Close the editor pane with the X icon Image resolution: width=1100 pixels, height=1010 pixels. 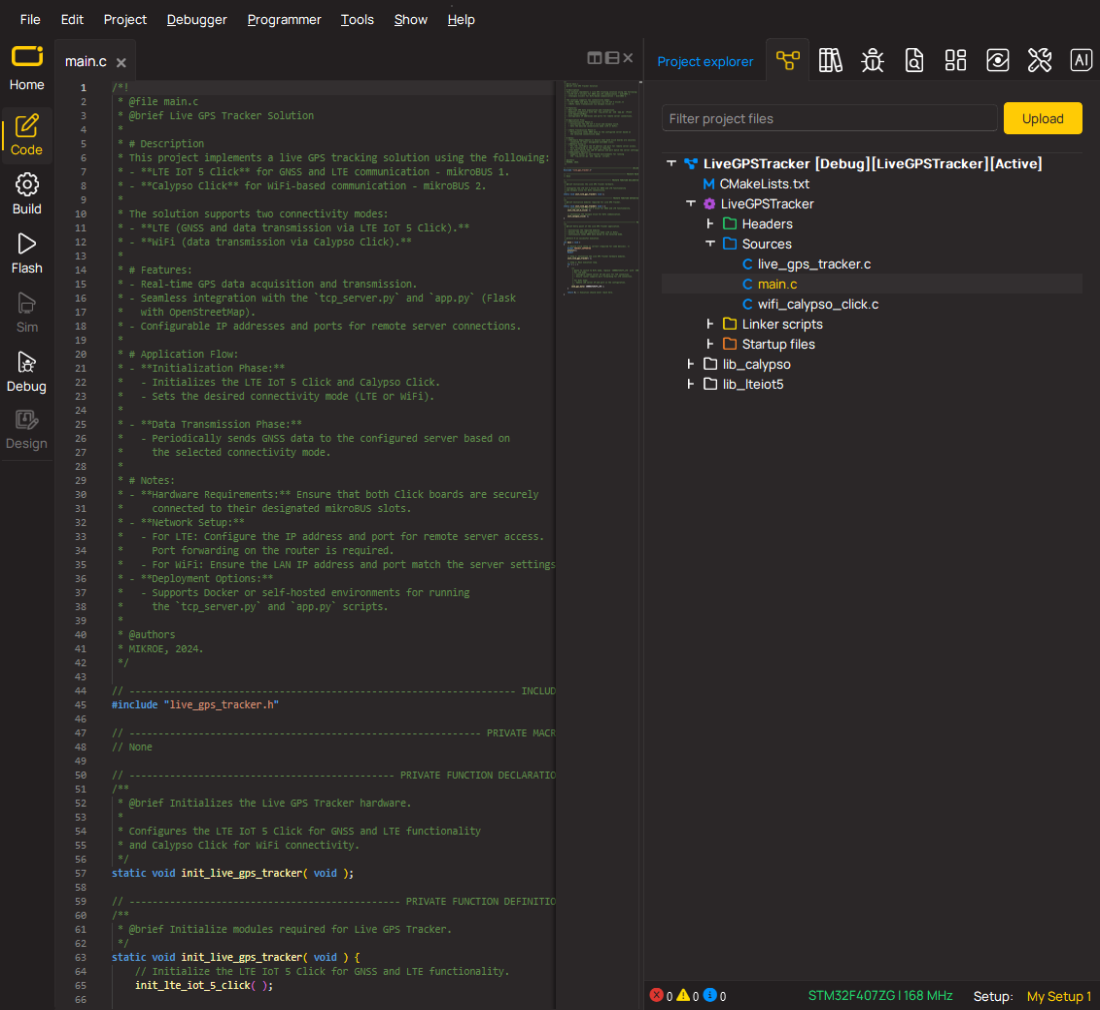coord(628,58)
